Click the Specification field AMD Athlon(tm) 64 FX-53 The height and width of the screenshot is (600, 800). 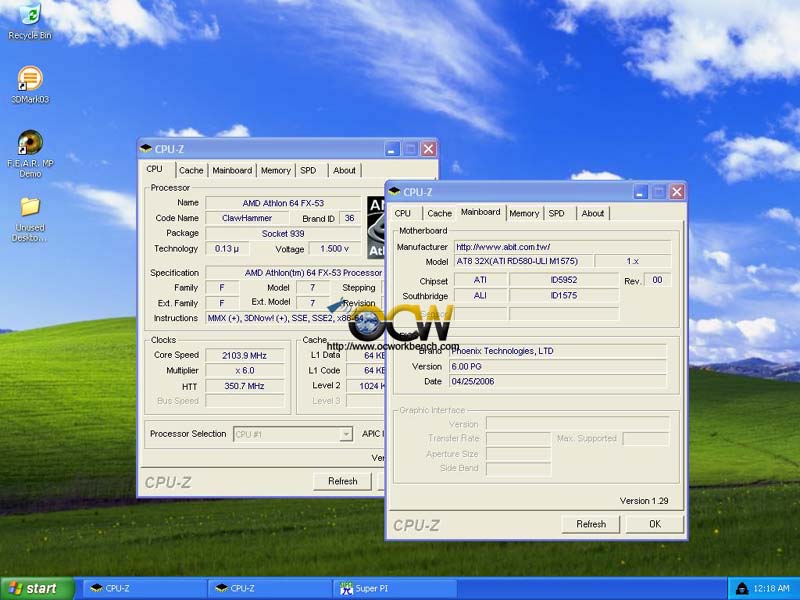[x=295, y=272]
